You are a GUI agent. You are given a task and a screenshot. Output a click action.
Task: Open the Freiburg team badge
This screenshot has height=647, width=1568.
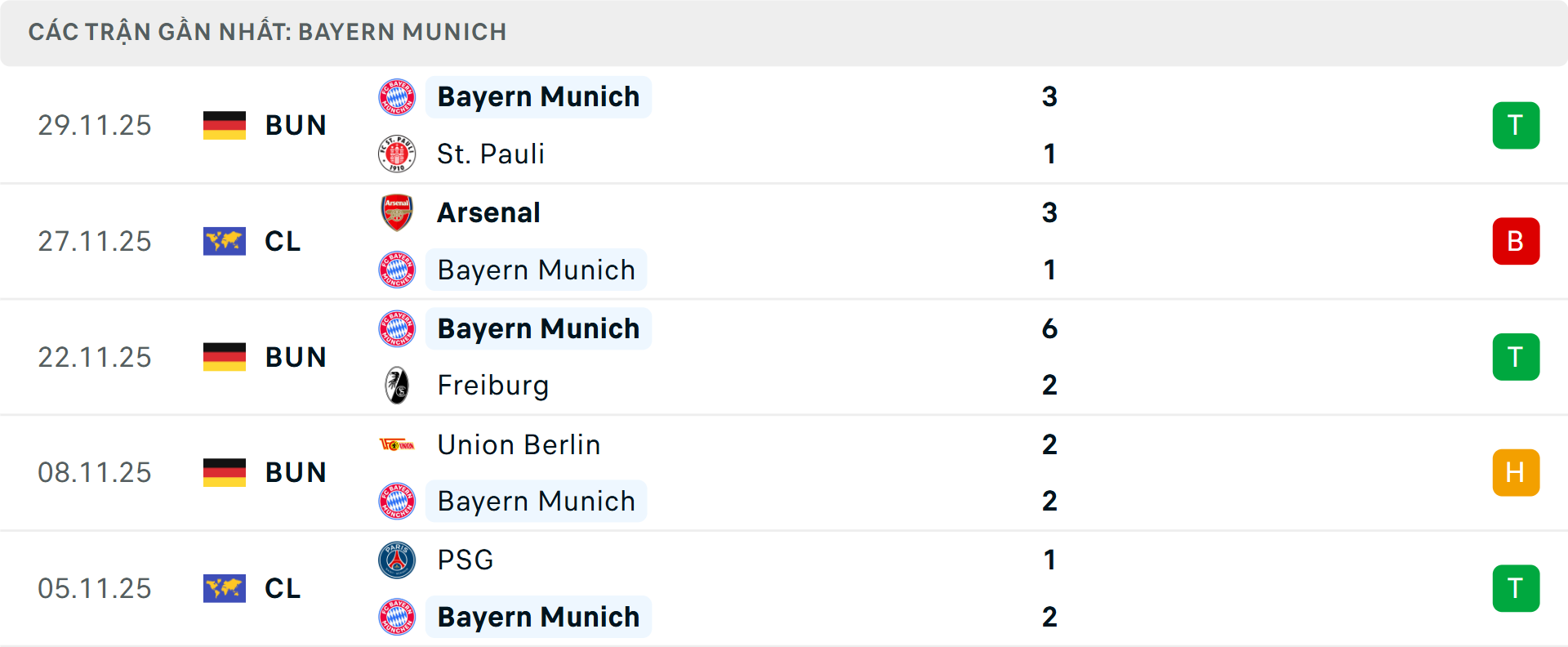pyautogui.click(x=398, y=385)
